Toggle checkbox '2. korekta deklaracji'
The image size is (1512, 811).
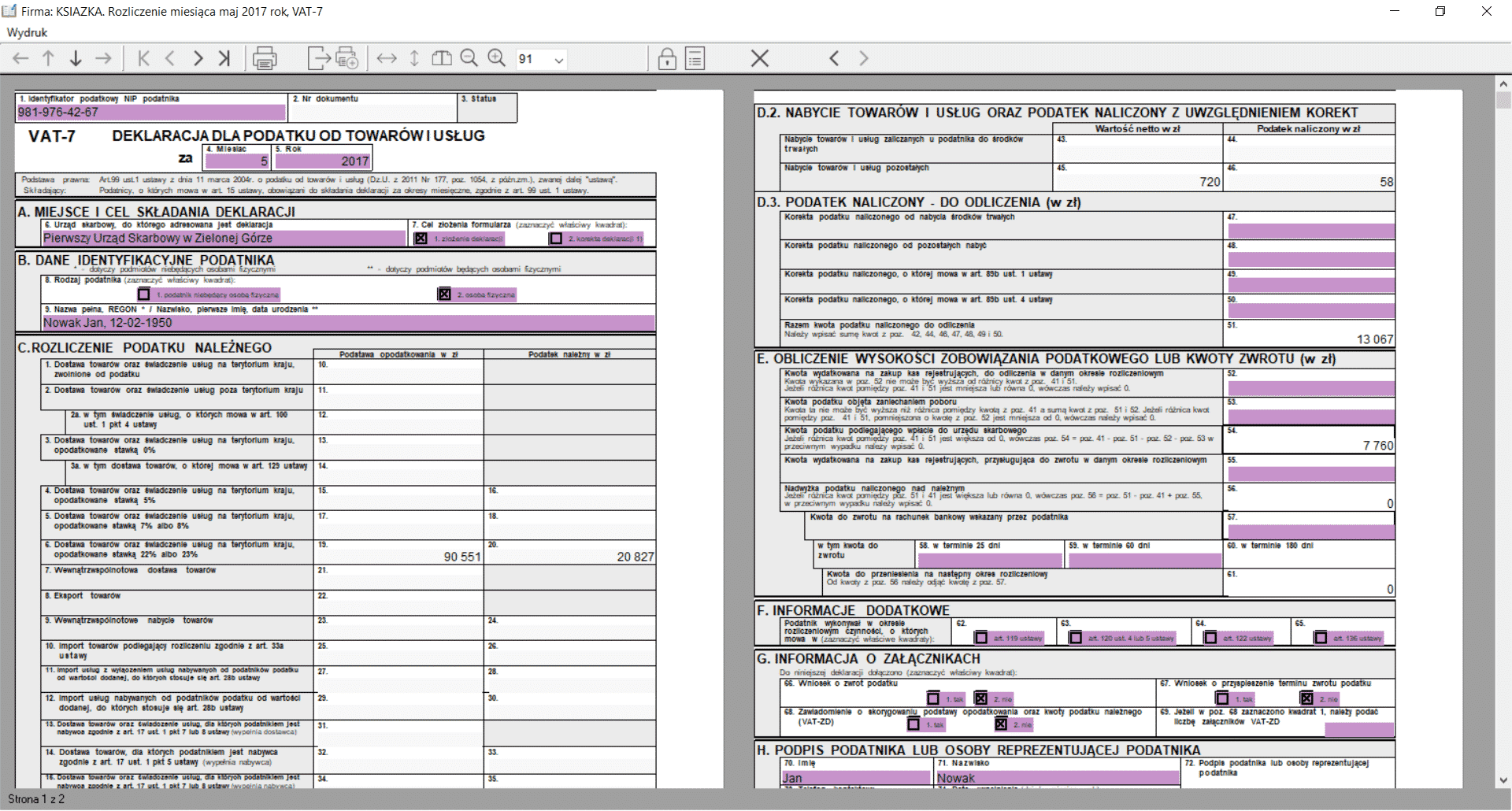click(x=556, y=239)
